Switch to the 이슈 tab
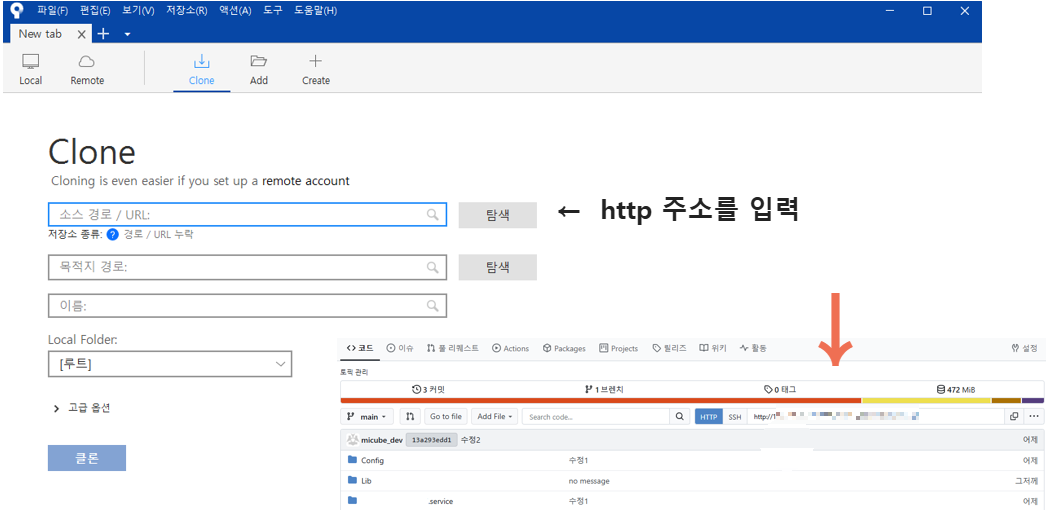Image resolution: width=1046 pixels, height=532 pixels. point(400,348)
